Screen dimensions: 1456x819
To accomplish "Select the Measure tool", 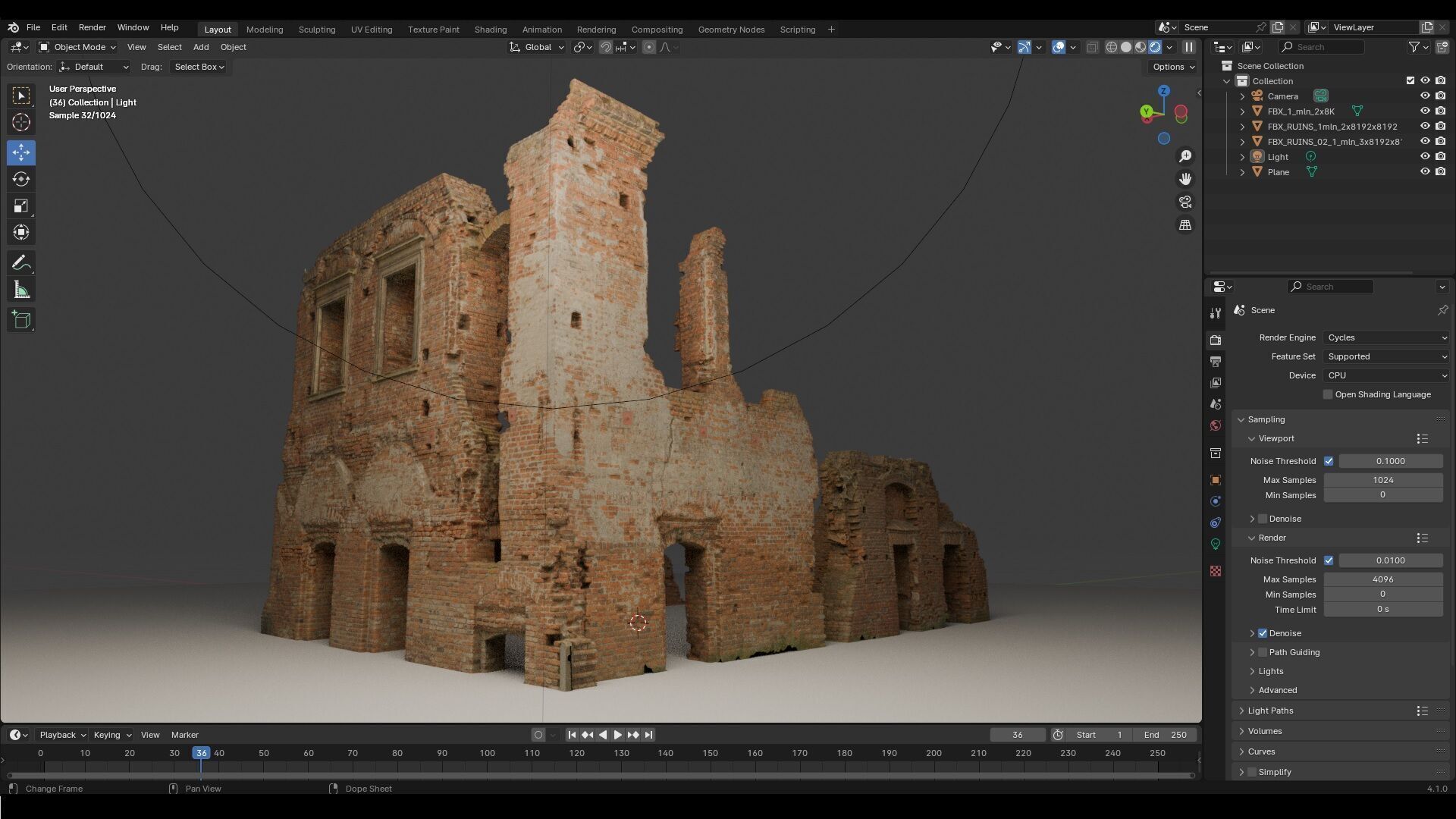I will [21, 290].
